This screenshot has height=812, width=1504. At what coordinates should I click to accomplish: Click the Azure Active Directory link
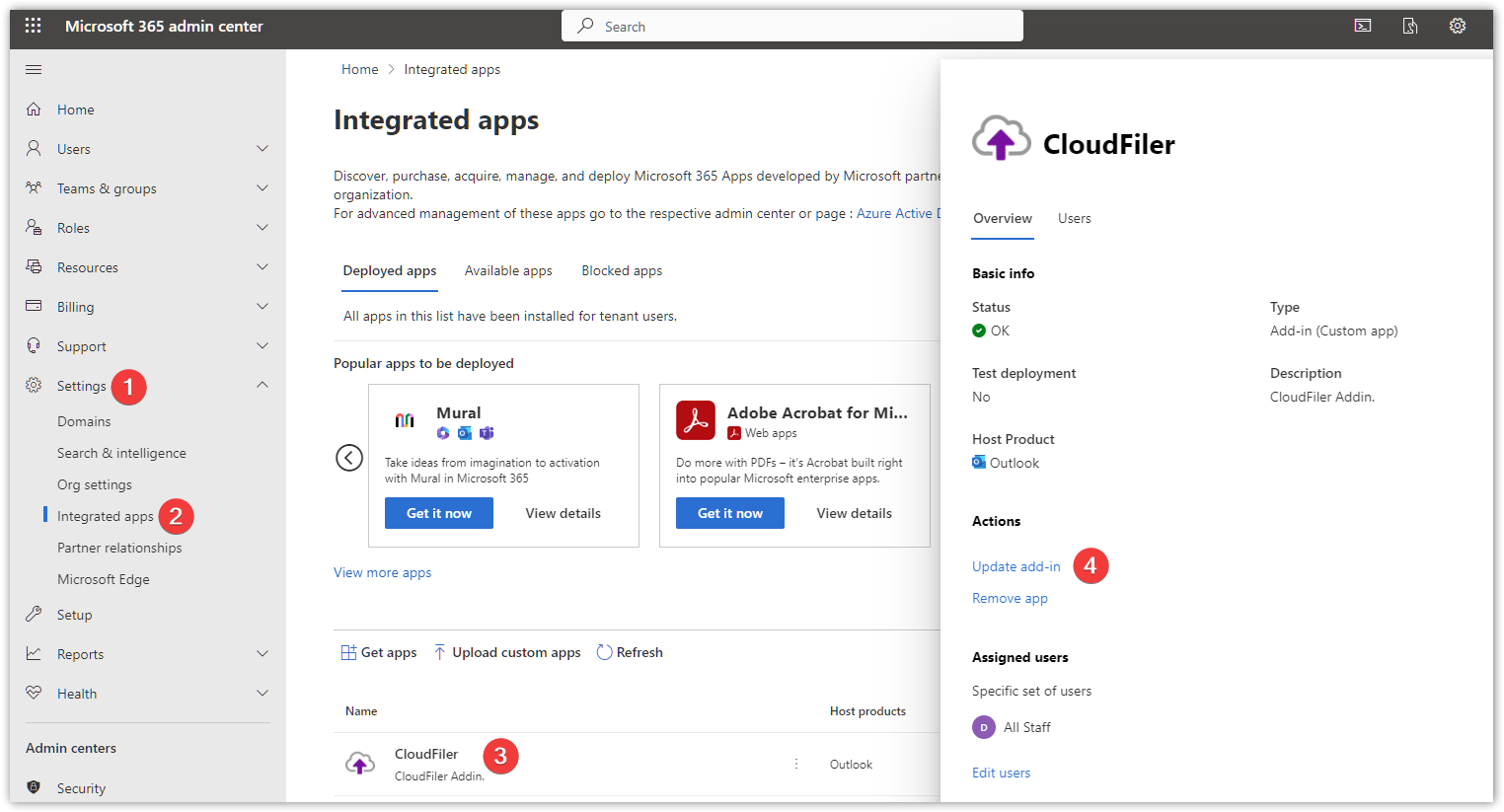click(898, 213)
